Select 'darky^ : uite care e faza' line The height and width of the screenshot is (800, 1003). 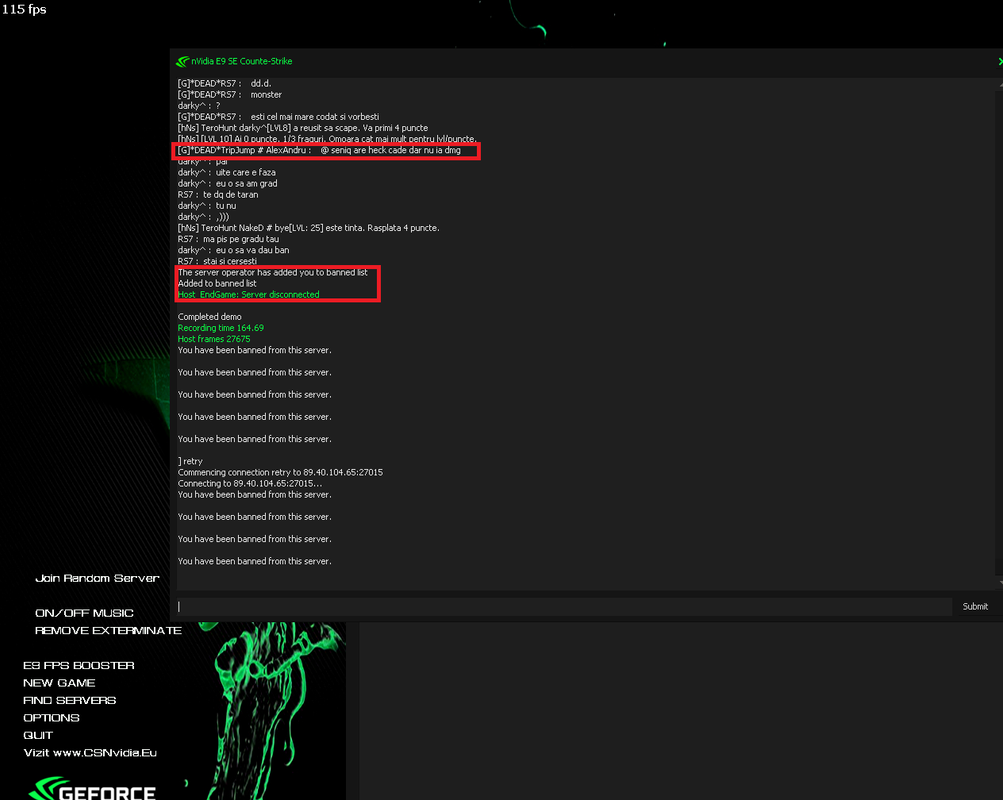tap(226, 173)
